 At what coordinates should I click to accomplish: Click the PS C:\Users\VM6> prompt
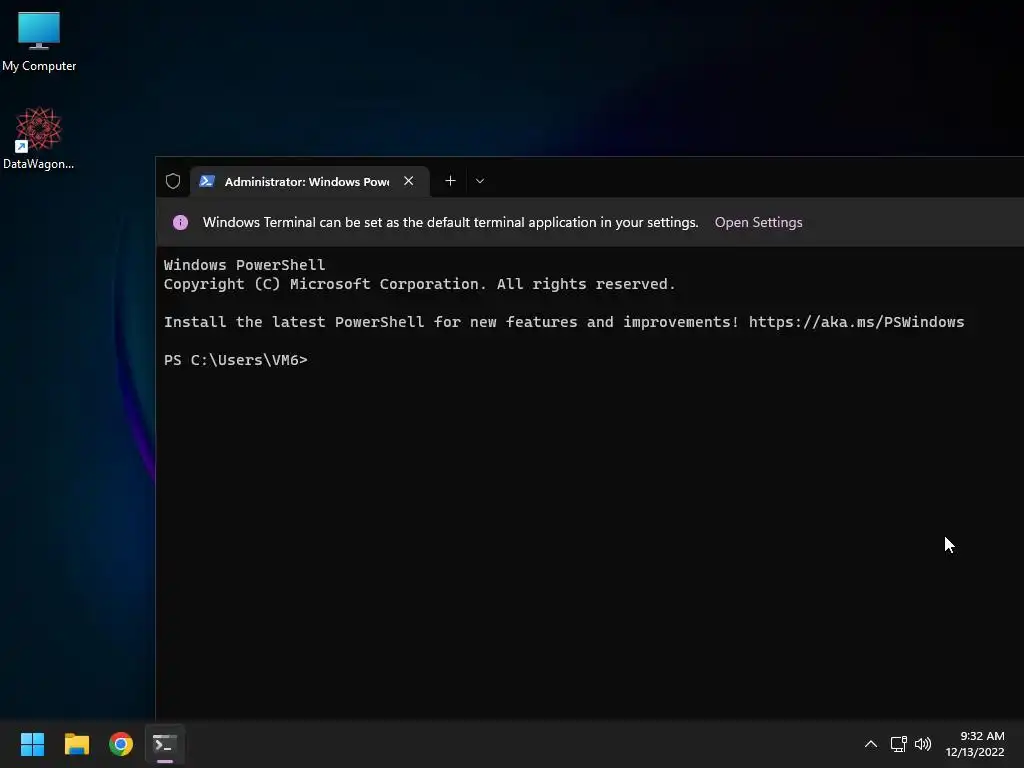(x=235, y=360)
